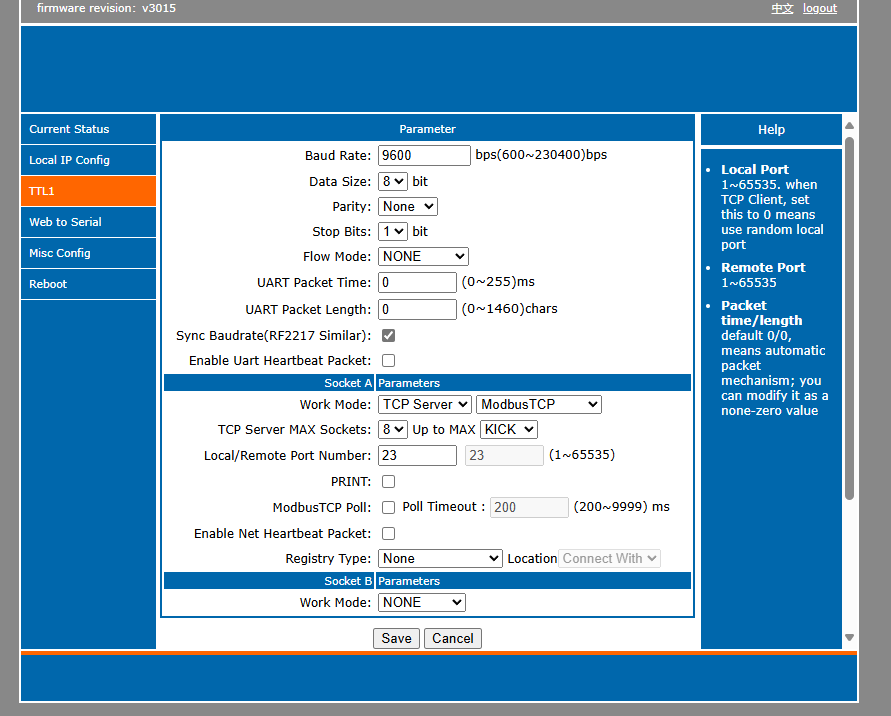Open the ModbusTCP protocol dropdown
This screenshot has width=891, height=716.
tap(539, 405)
